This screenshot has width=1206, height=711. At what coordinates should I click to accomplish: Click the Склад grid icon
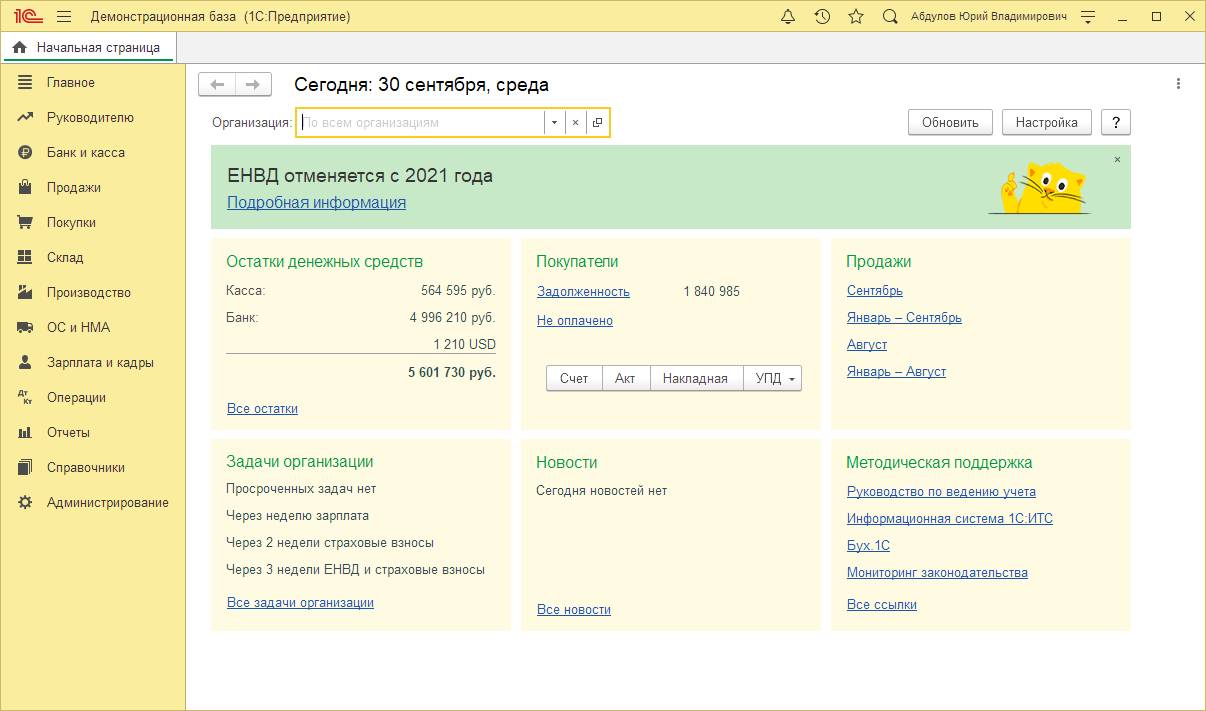click(25, 258)
